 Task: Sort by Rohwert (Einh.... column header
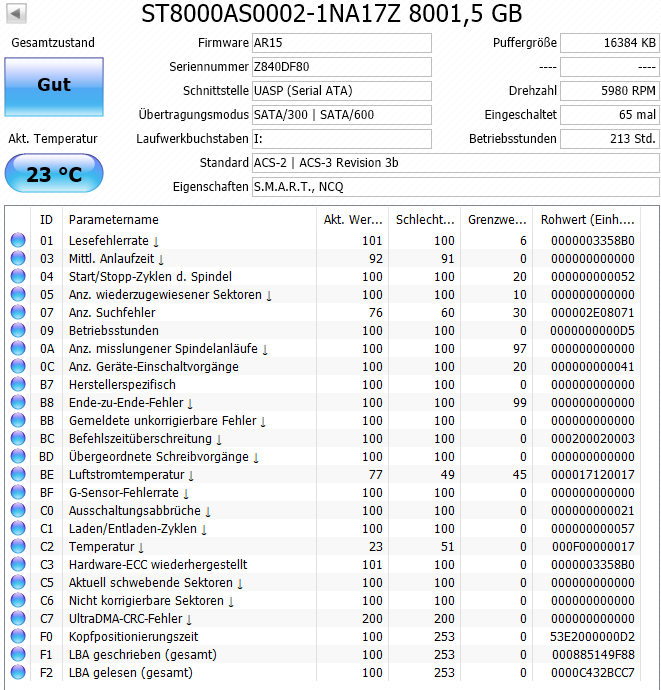587,220
